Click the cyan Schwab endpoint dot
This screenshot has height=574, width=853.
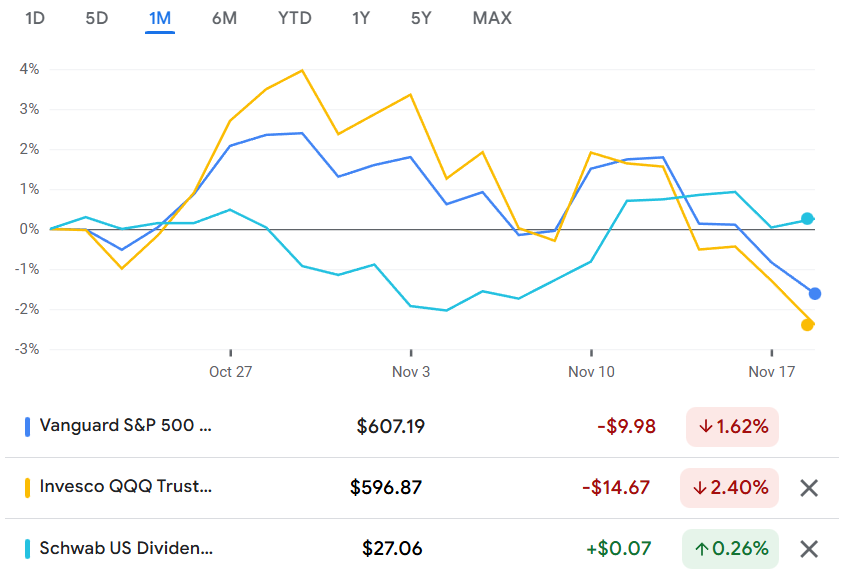click(808, 218)
